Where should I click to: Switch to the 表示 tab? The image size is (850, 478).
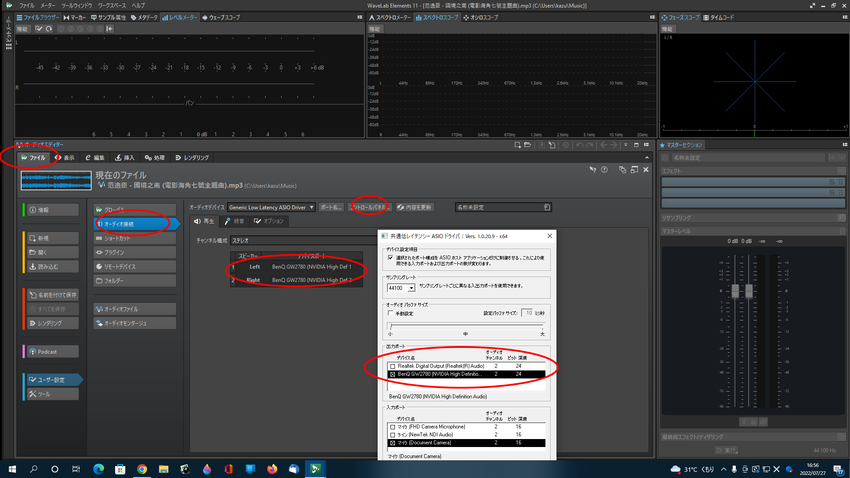click(x=65, y=158)
